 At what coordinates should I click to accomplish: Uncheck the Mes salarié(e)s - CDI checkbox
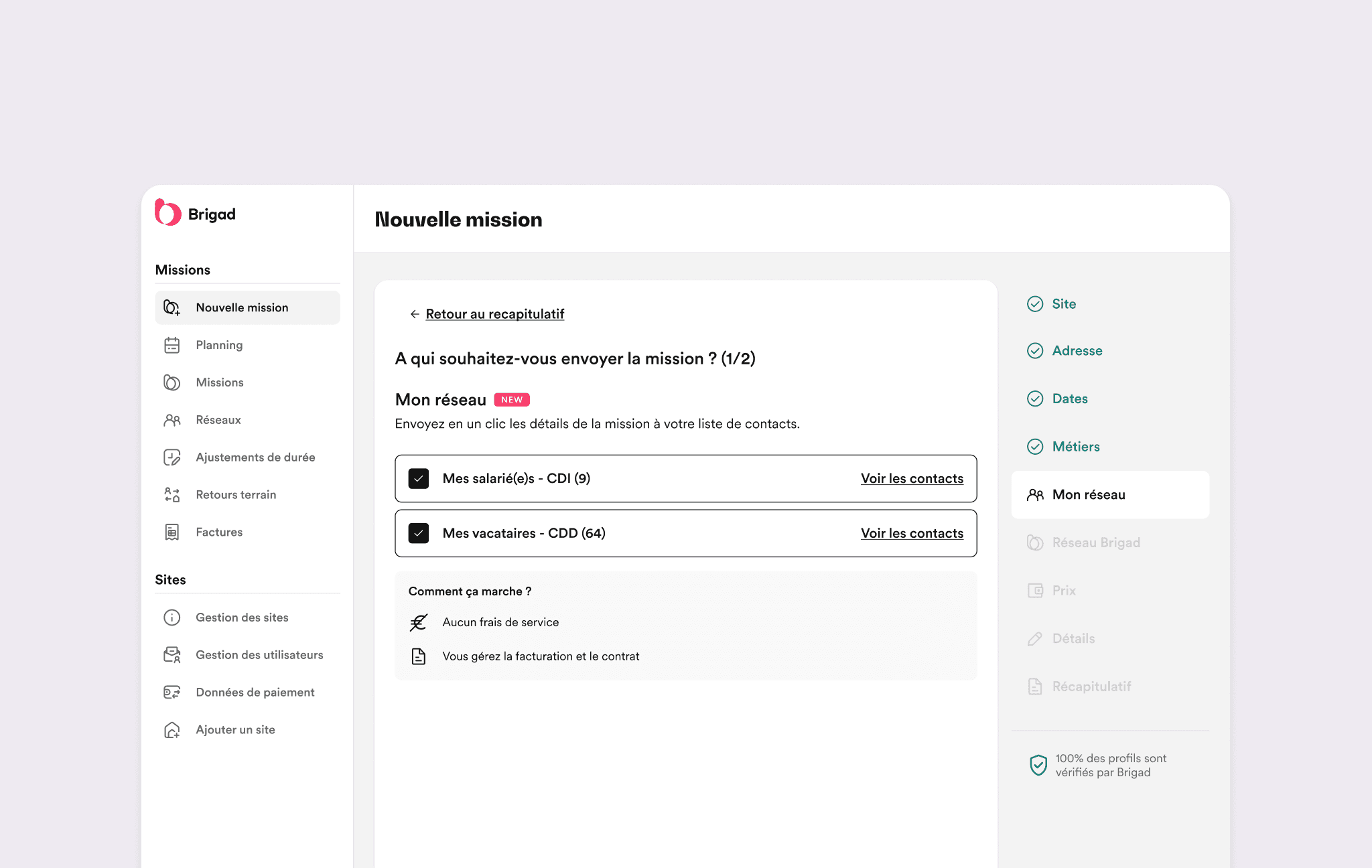click(419, 479)
